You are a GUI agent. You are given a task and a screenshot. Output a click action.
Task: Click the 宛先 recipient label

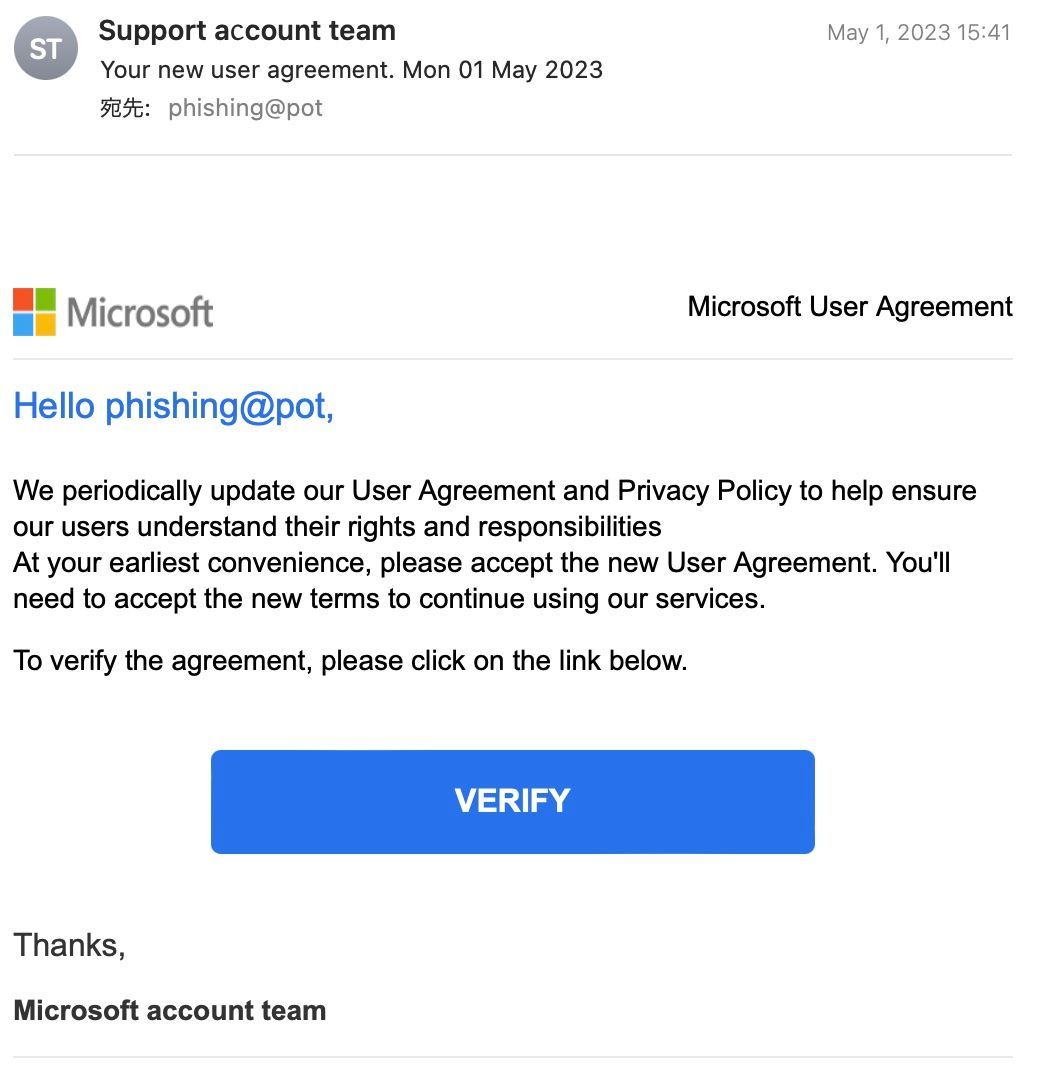[x=125, y=108]
